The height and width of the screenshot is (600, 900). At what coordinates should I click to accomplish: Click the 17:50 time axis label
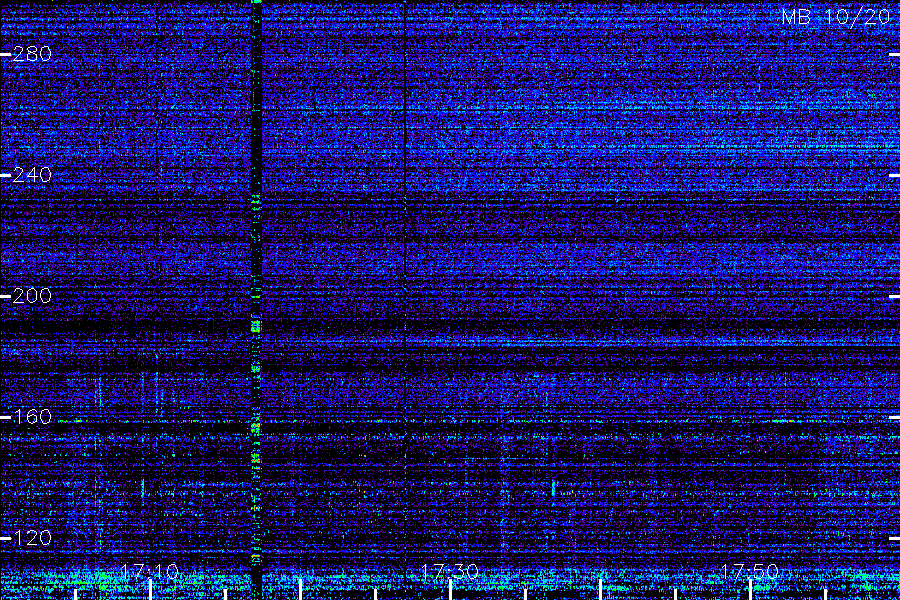749,571
